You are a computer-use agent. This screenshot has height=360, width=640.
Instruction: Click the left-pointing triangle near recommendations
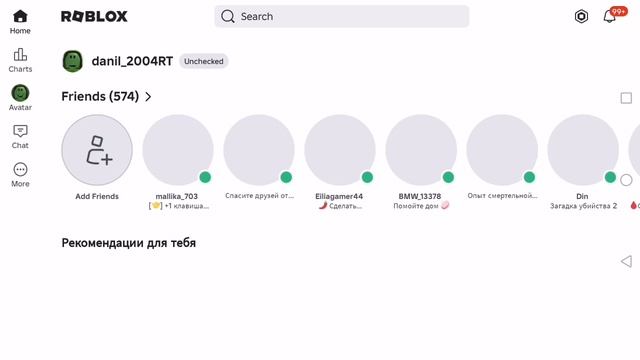pyautogui.click(x=627, y=261)
